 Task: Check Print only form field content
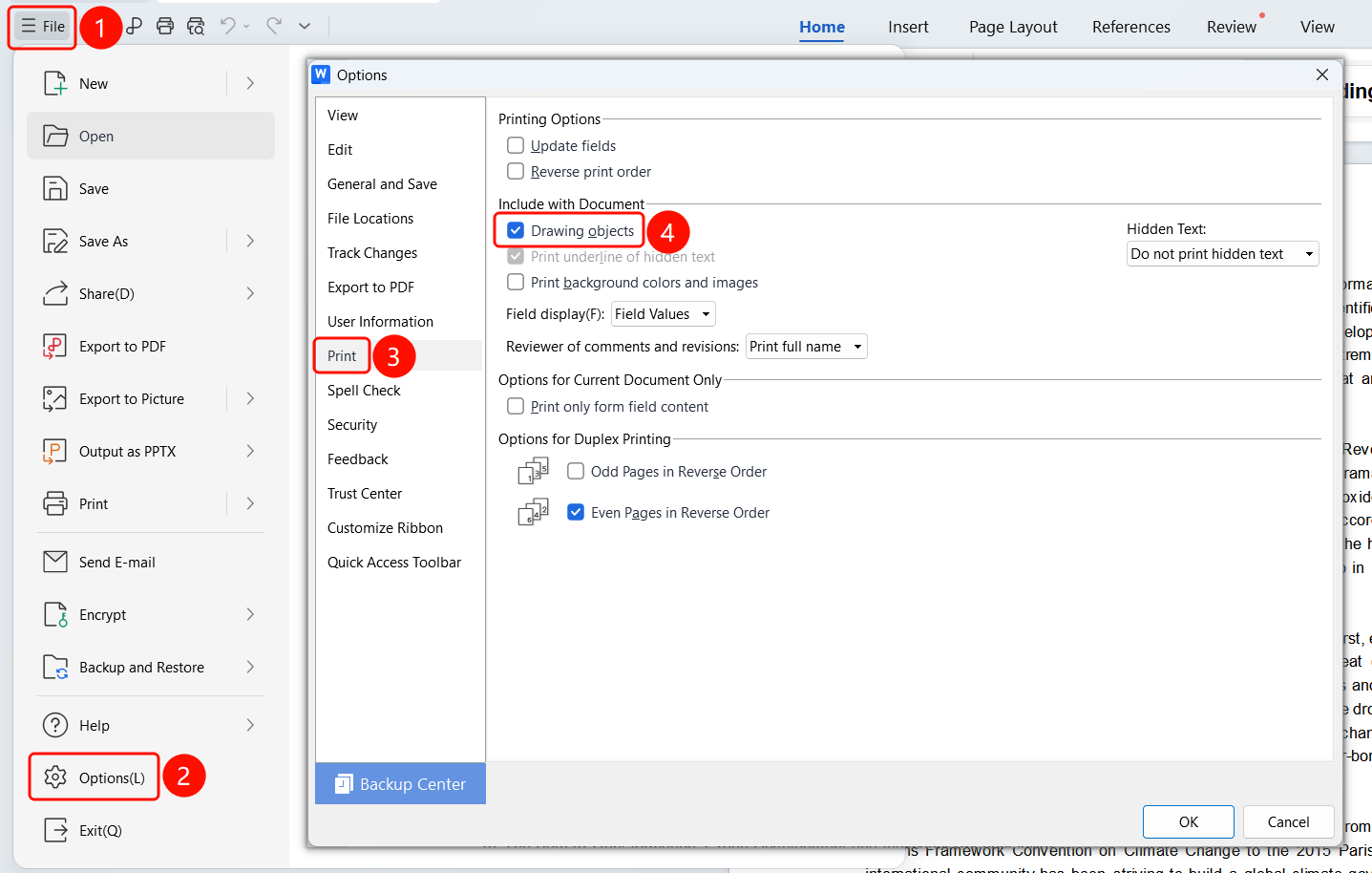tap(516, 406)
